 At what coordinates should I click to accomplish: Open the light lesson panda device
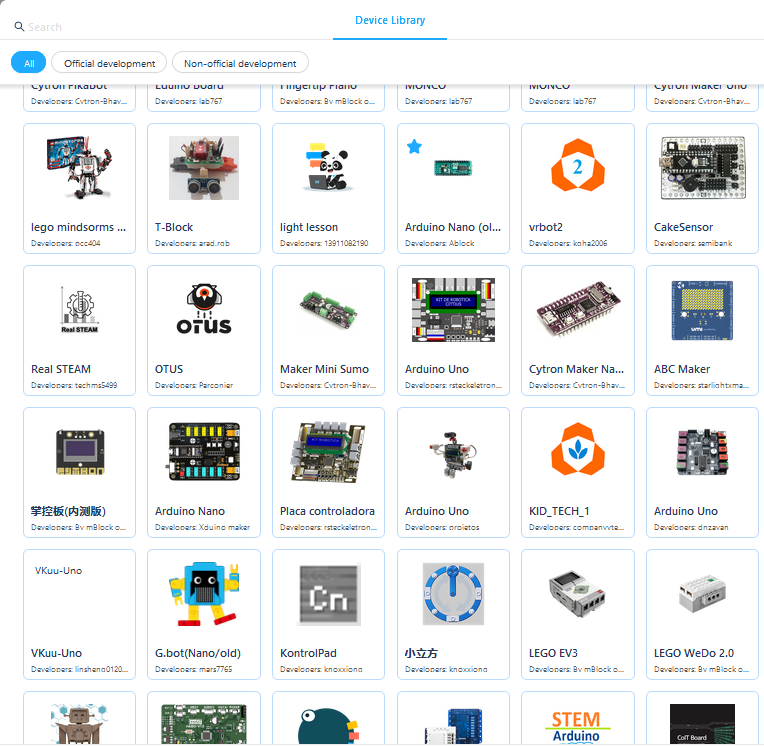click(328, 188)
